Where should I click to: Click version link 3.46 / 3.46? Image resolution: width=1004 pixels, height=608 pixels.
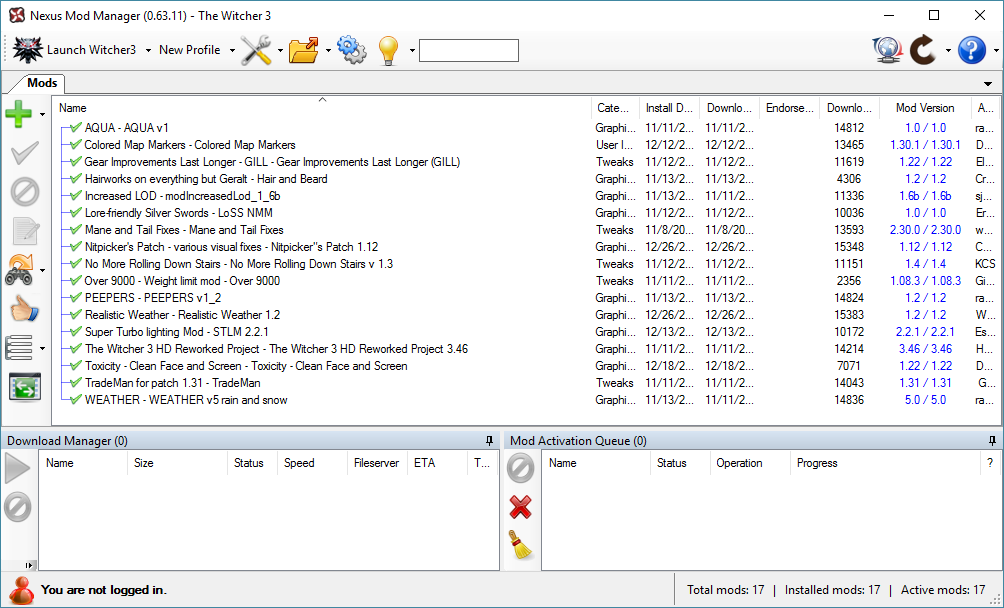click(925, 349)
